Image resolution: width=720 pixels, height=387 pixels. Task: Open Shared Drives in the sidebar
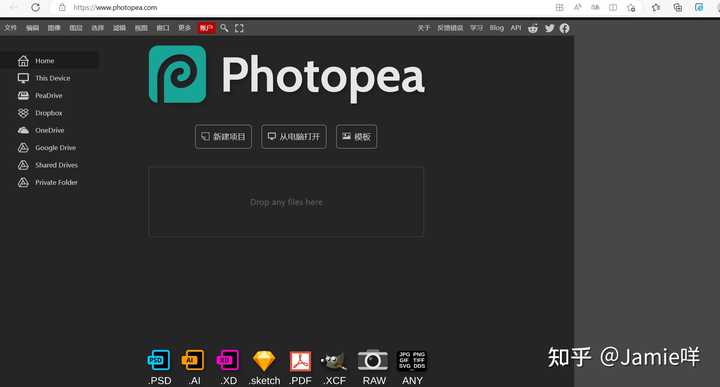tap(49, 165)
